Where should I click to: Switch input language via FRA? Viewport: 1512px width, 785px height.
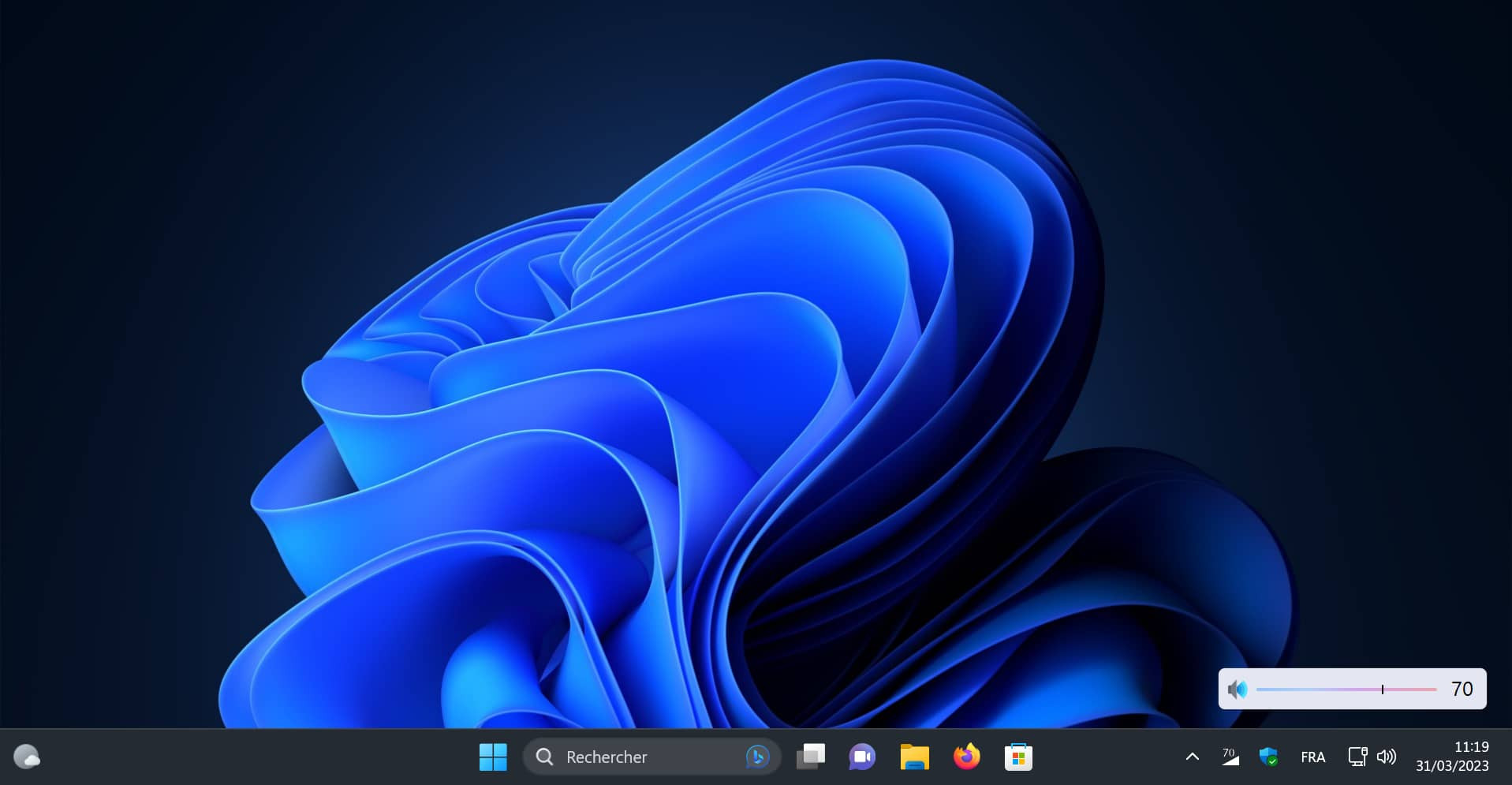coord(1312,757)
